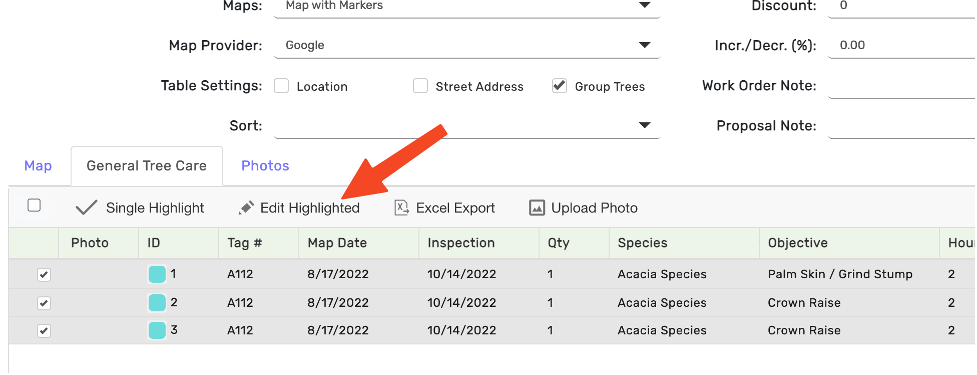Select the General Tree Care tab
This screenshot has width=977, height=375.
click(x=146, y=166)
